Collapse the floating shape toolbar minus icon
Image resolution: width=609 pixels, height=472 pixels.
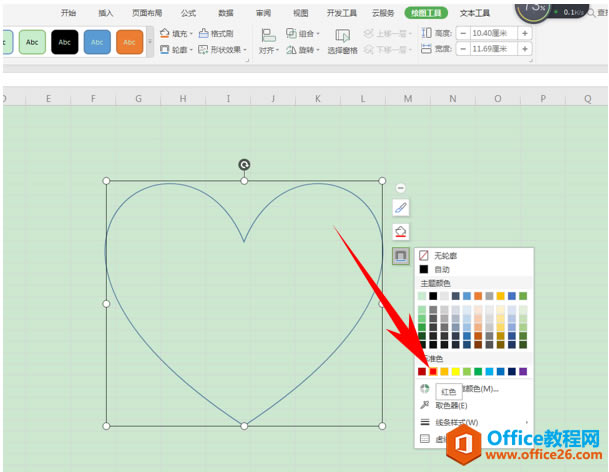point(400,188)
